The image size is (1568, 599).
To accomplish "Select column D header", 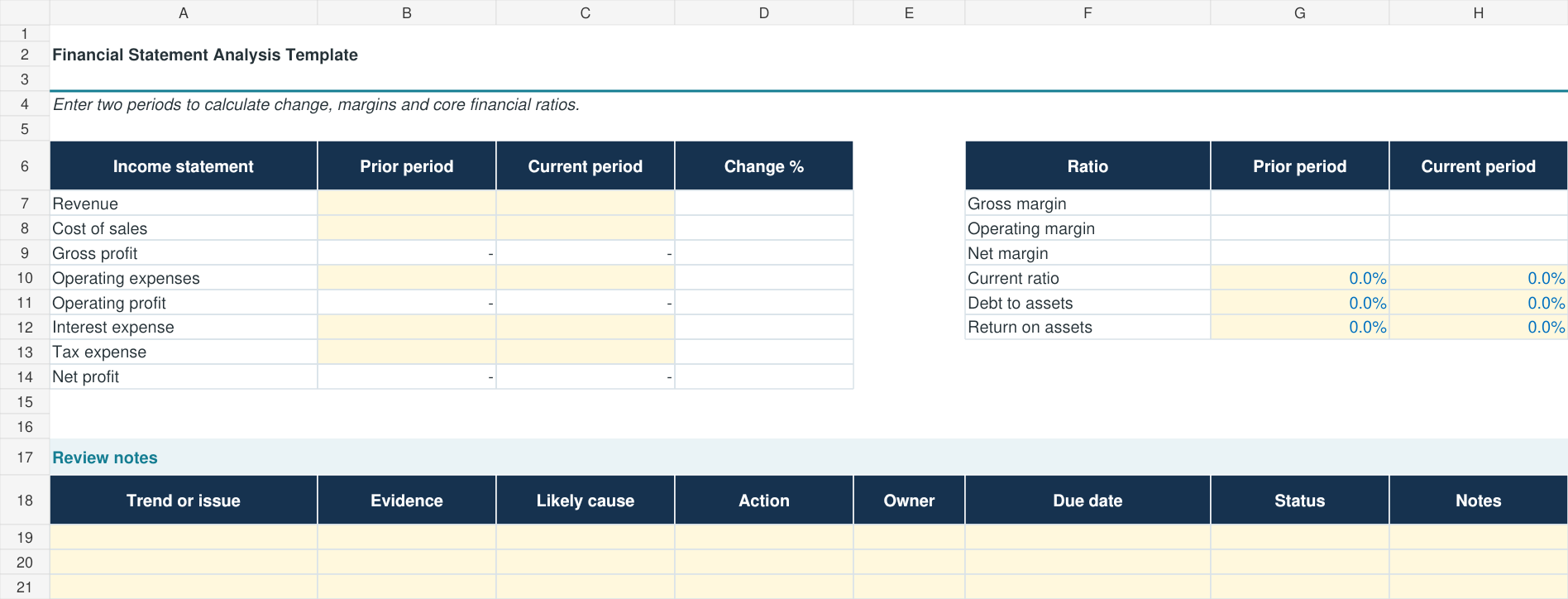I will pos(764,12).
